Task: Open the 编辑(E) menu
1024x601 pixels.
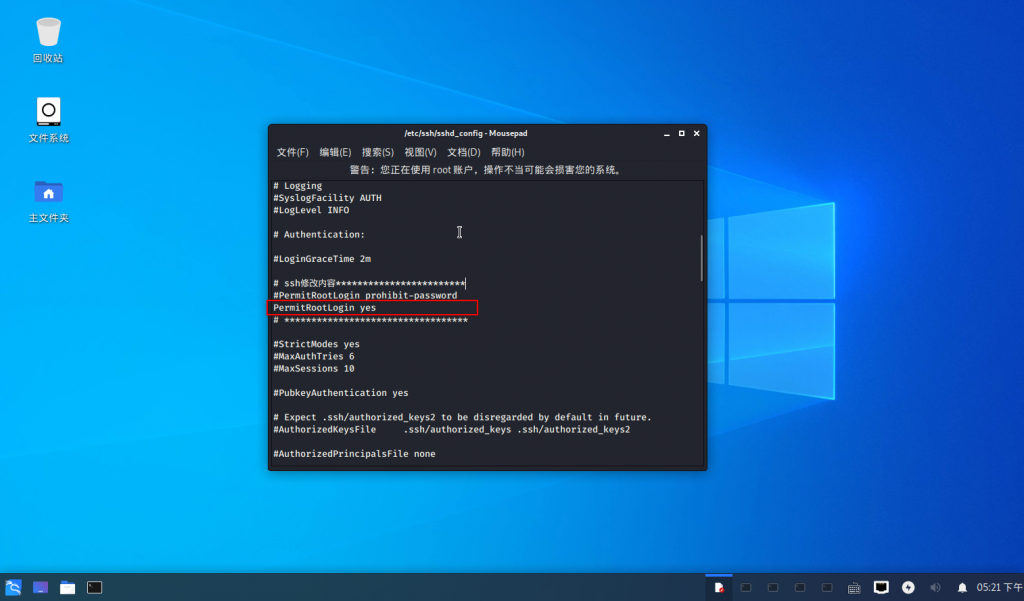Action: click(335, 152)
